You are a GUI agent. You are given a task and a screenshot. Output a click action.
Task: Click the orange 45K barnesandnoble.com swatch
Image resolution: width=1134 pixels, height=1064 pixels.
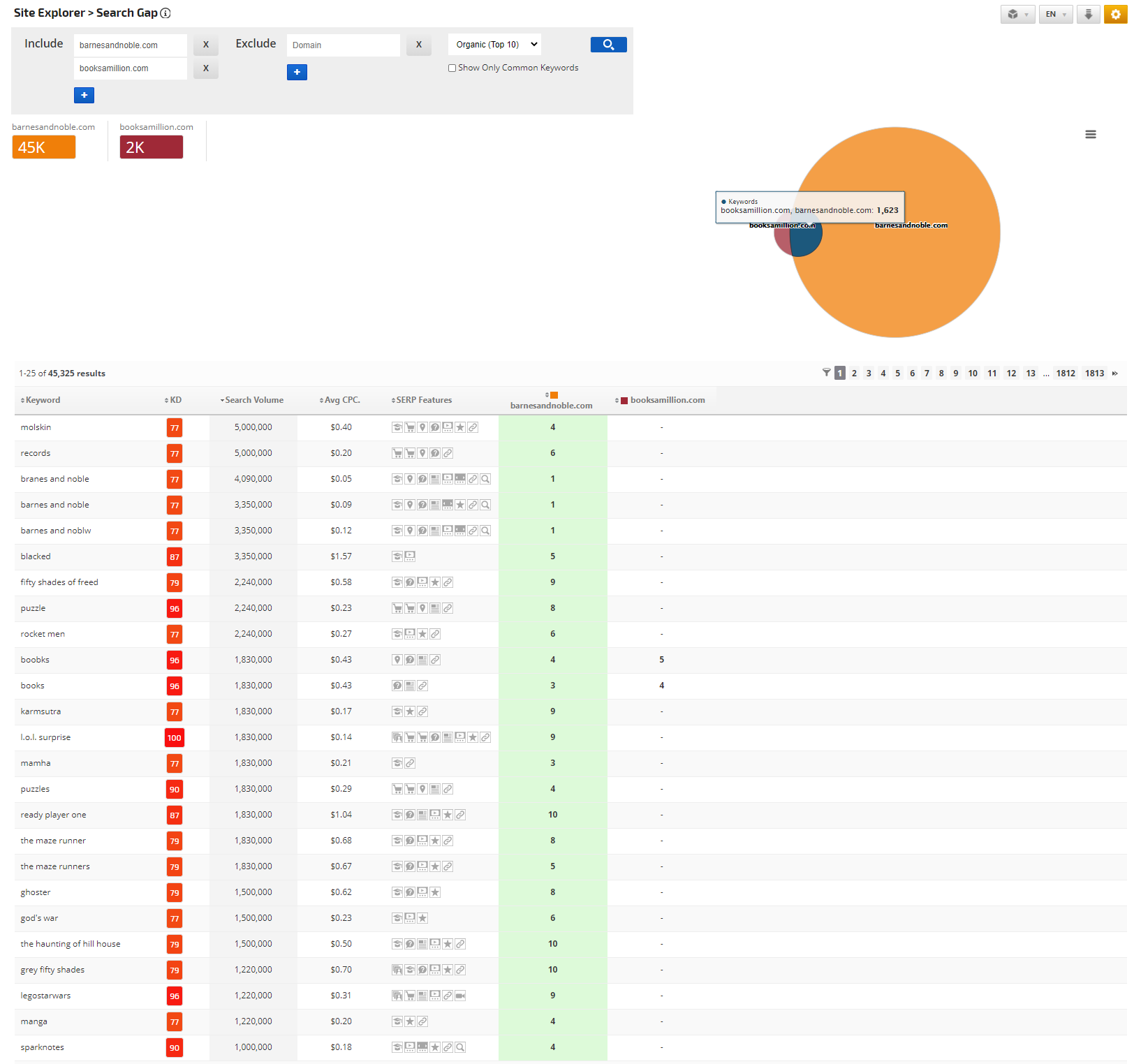point(43,147)
